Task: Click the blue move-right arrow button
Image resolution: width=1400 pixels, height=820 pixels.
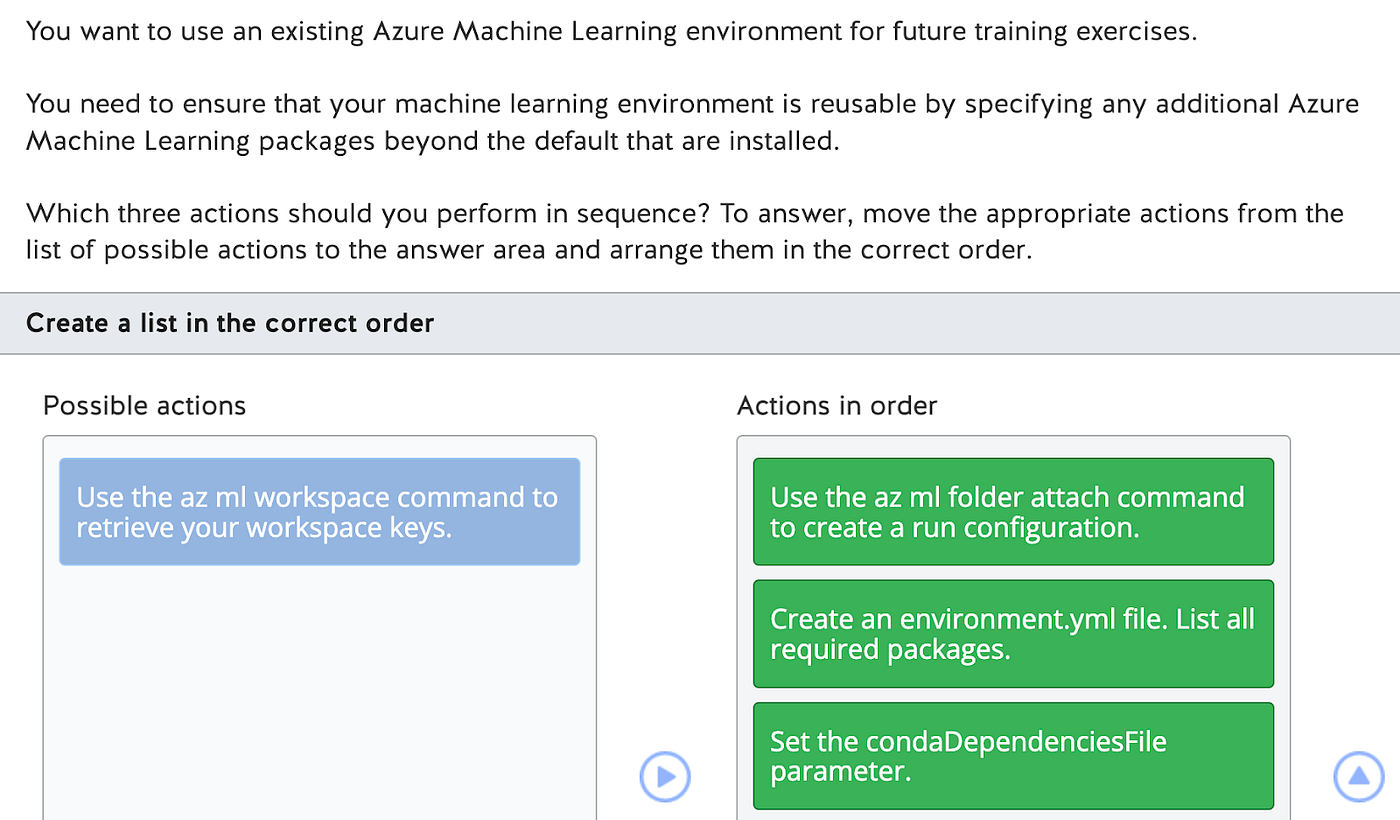Action: [665, 776]
